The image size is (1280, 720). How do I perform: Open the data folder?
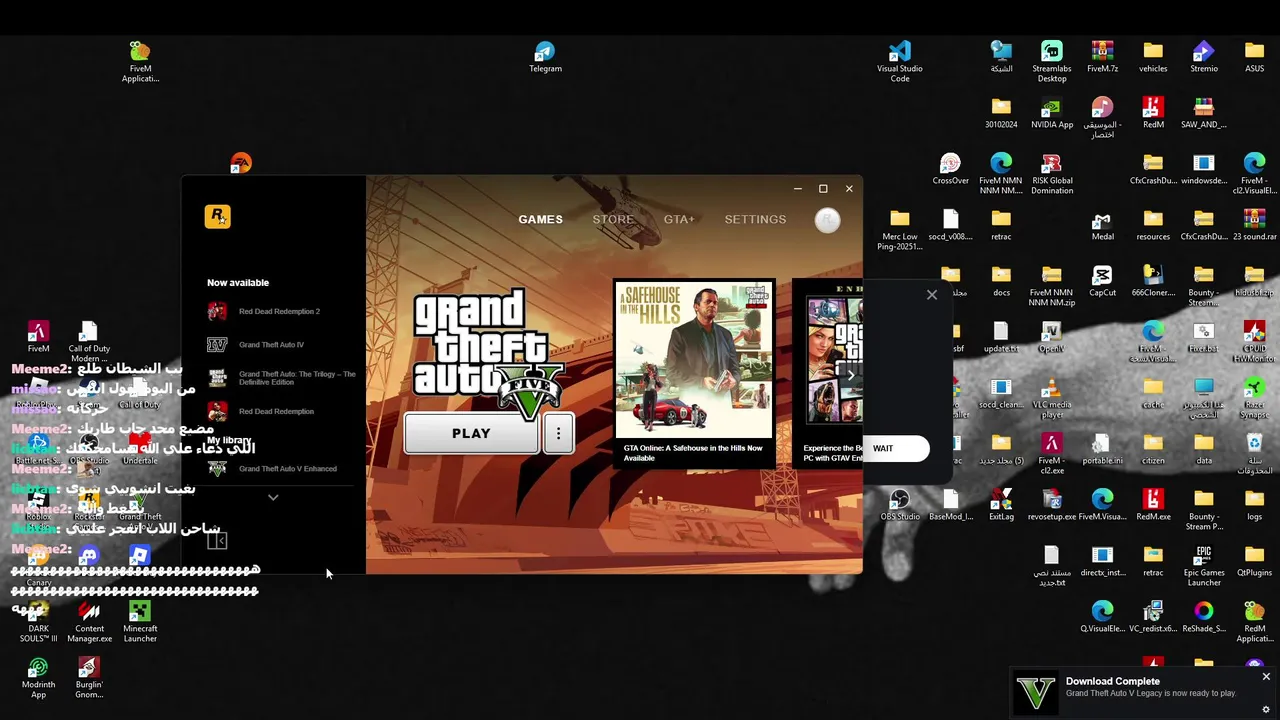point(1204,449)
